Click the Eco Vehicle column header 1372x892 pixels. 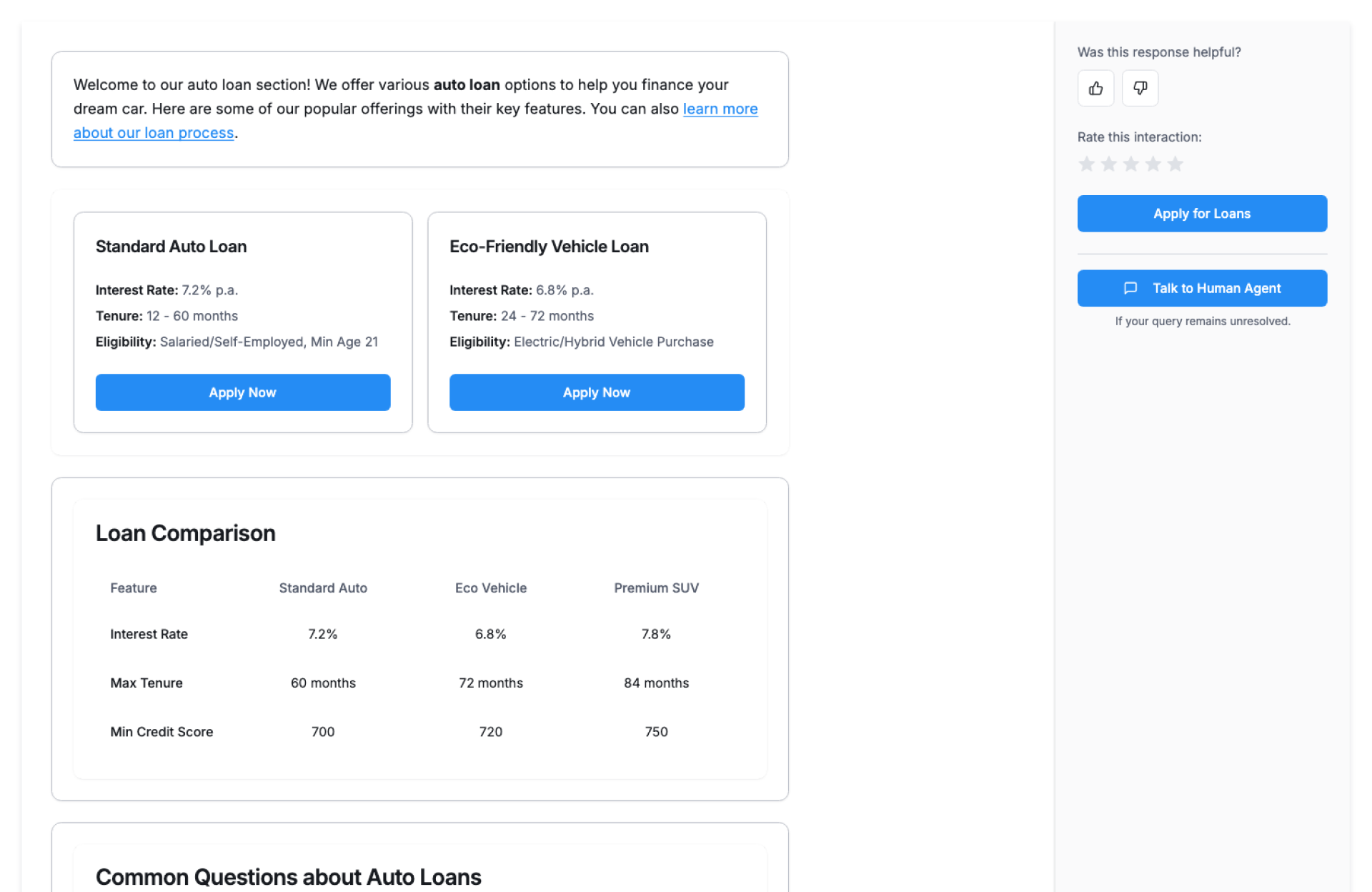point(491,588)
